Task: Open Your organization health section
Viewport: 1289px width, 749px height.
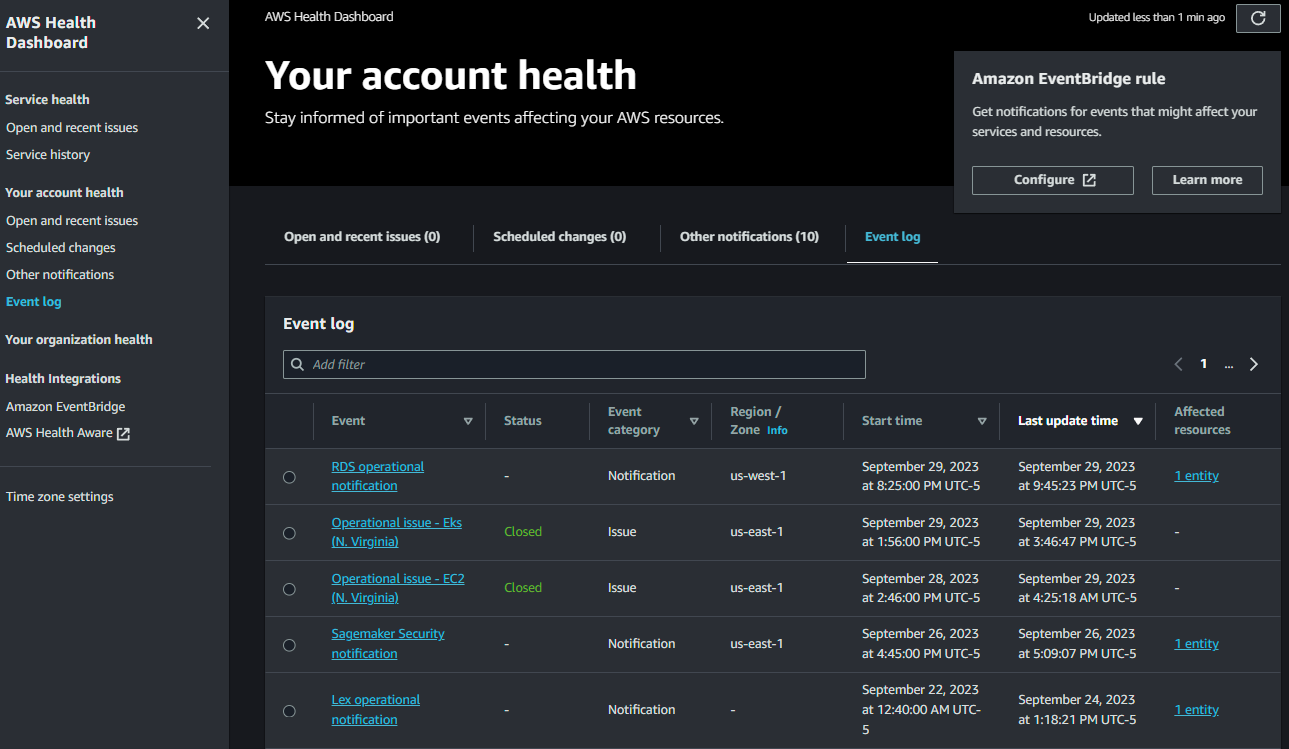Action: 79,340
